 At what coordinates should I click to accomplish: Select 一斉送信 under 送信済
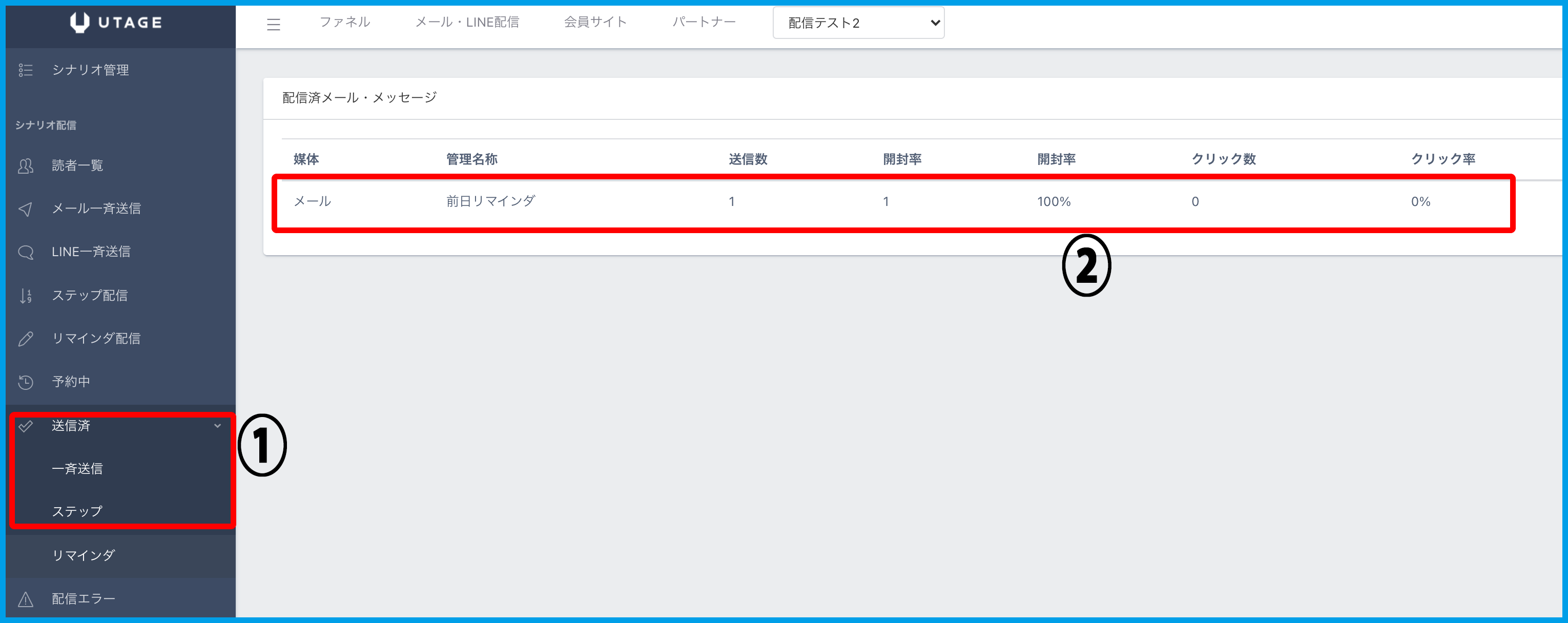pyautogui.click(x=77, y=468)
